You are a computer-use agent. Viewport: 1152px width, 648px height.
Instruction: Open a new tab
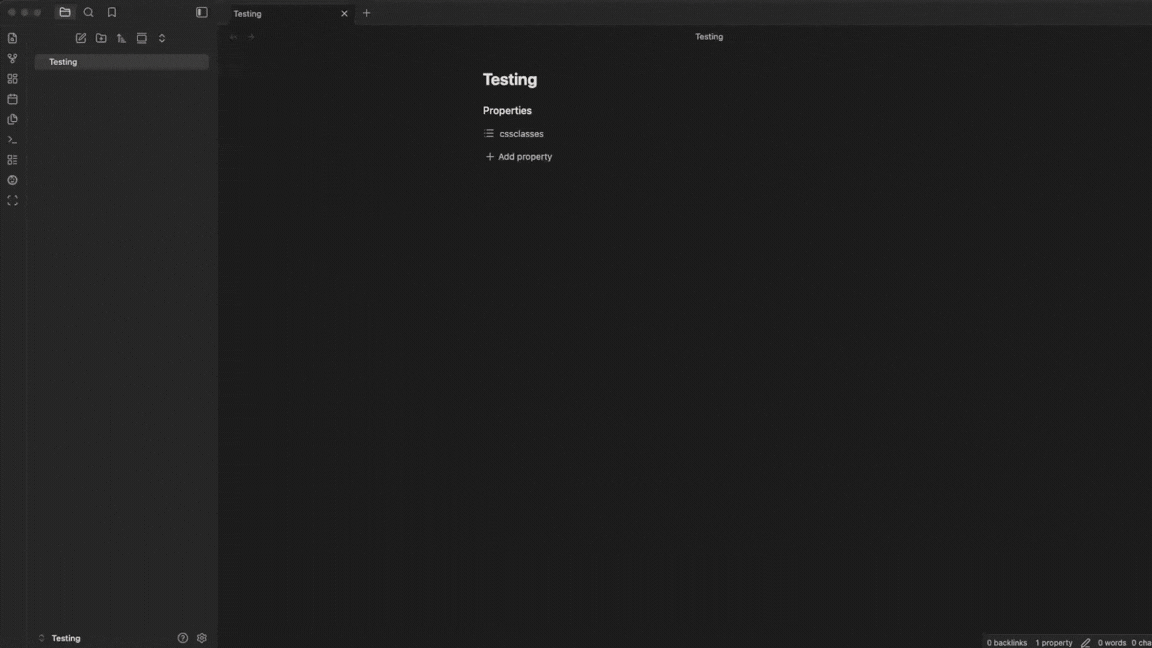click(x=367, y=13)
